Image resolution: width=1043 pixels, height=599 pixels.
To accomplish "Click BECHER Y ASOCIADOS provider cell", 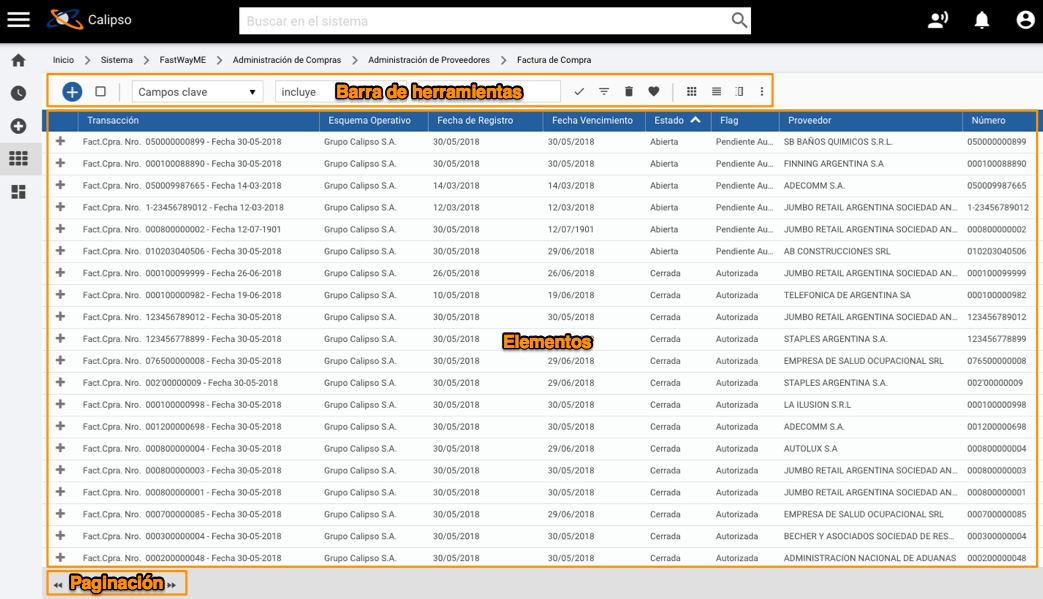I will [x=869, y=537].
